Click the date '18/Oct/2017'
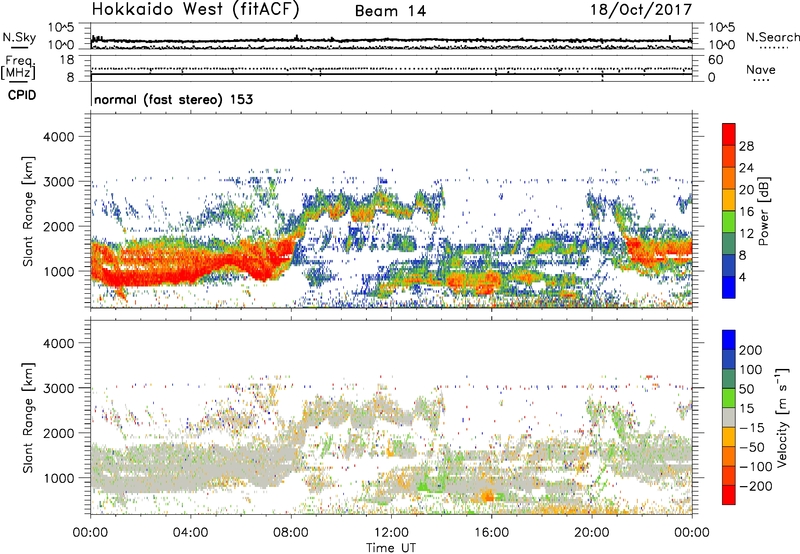Image resolution: width=800 pixels, height=554 pixels. coord(641,10)
